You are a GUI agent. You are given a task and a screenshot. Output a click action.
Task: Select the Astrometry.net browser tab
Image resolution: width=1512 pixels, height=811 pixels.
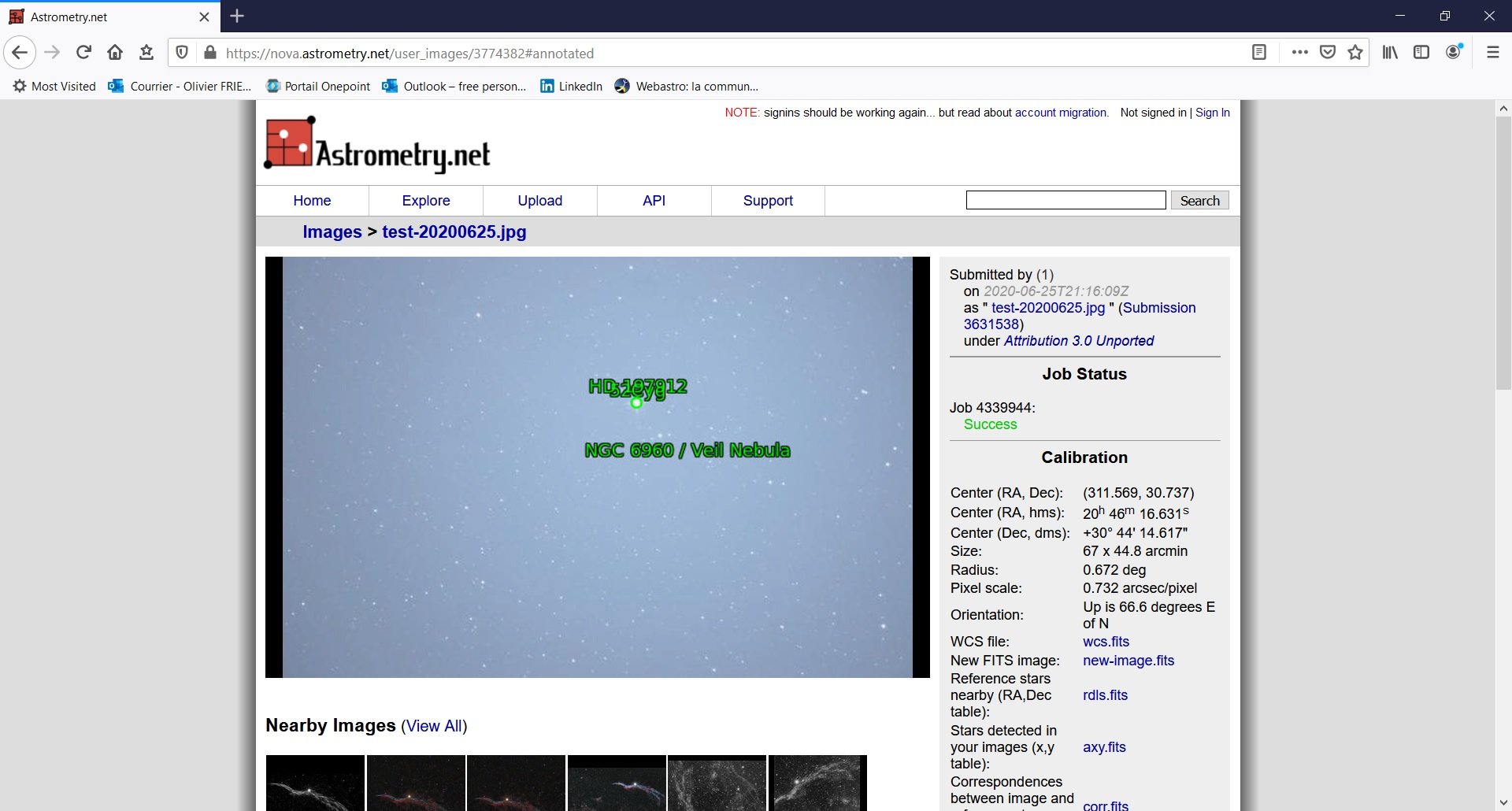coord(110,17)
